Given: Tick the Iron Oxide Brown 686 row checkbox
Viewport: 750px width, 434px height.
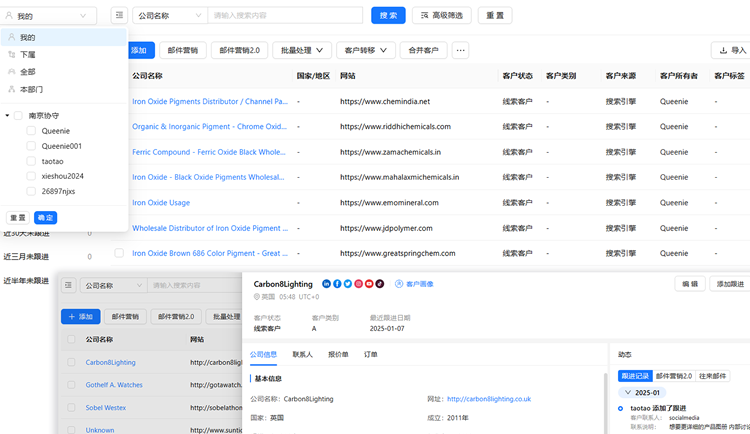Looking at the screenshot, I should [x=119, y=253].
